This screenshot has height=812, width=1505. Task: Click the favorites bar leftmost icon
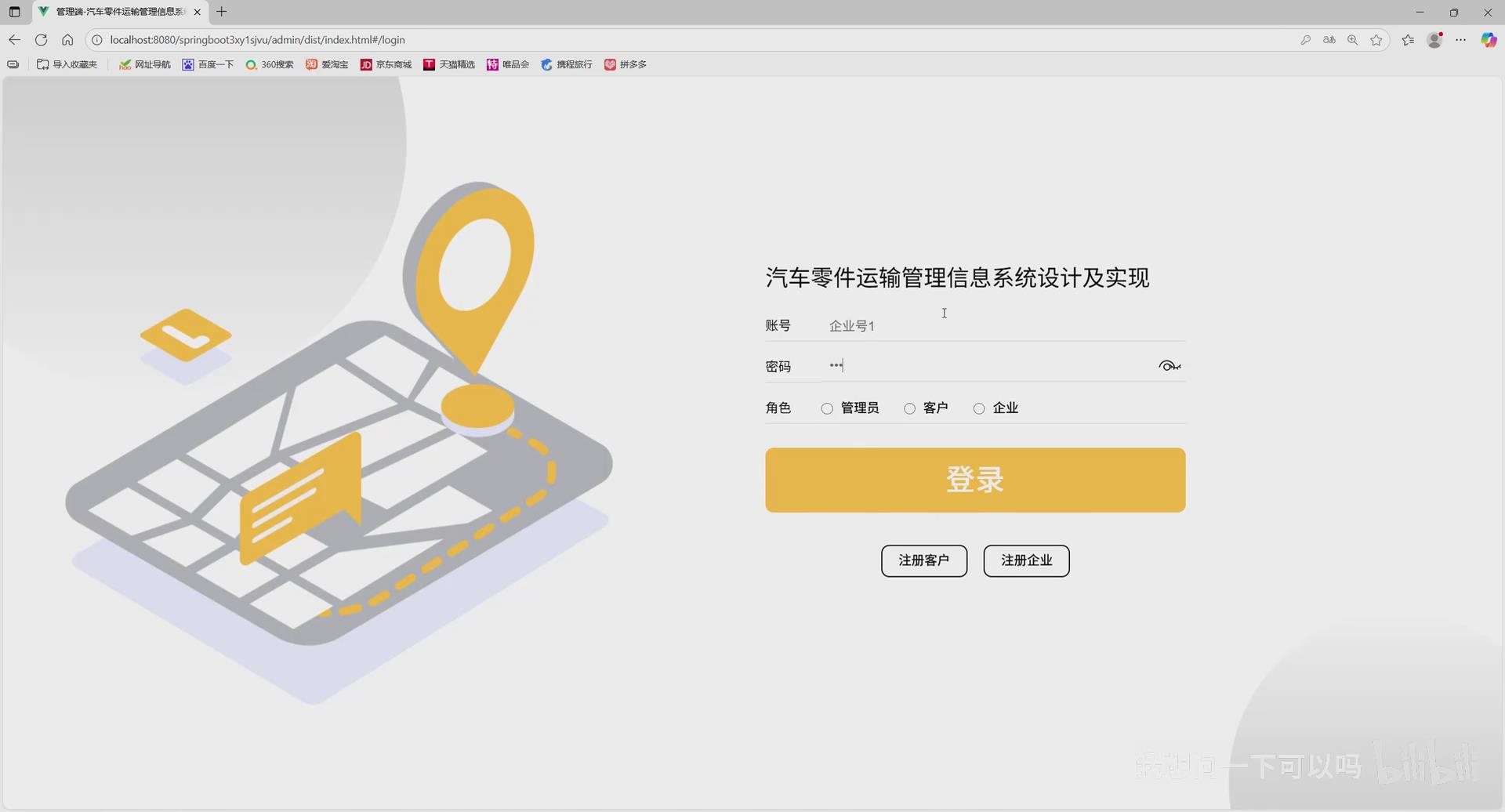[x=13, y=64]
